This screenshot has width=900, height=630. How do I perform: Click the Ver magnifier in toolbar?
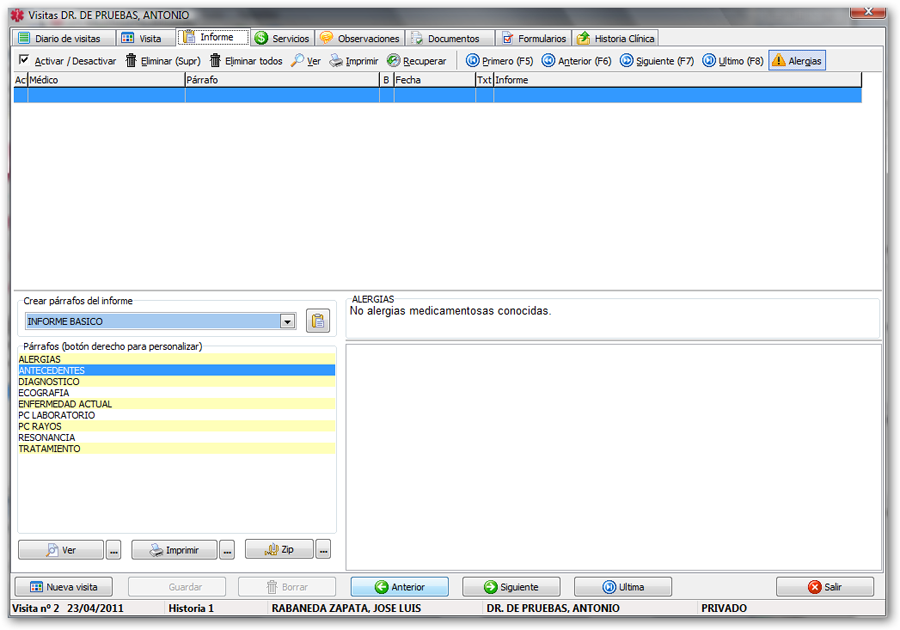coord(298,61)
